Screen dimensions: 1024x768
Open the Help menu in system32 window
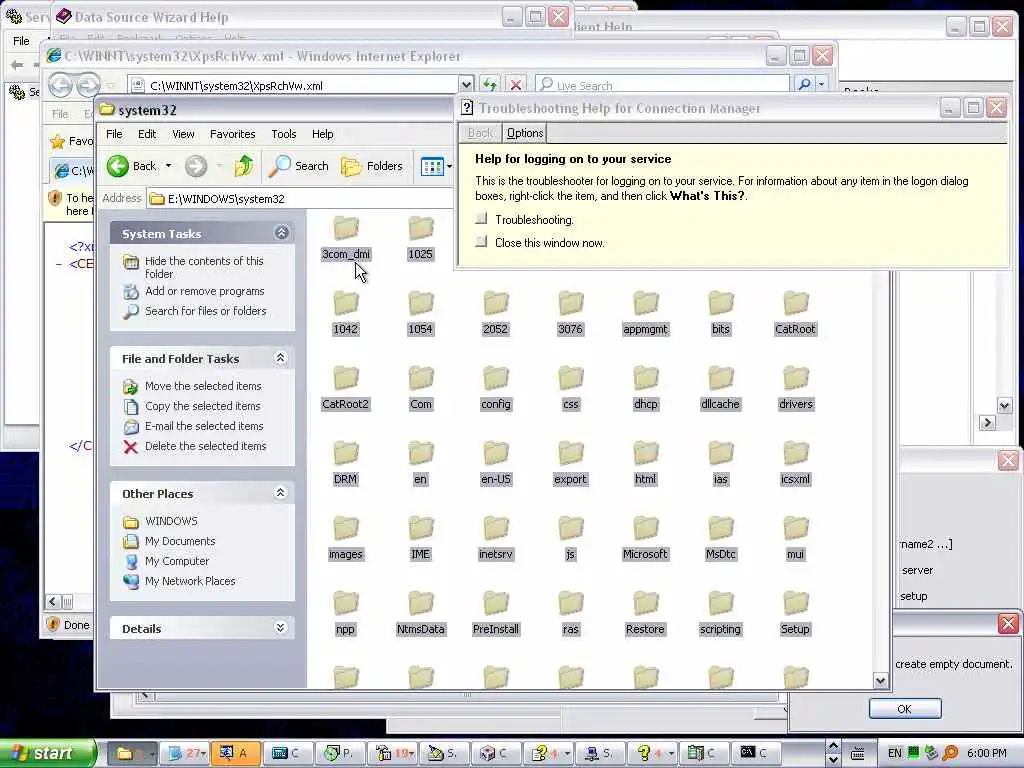(323, 134)
